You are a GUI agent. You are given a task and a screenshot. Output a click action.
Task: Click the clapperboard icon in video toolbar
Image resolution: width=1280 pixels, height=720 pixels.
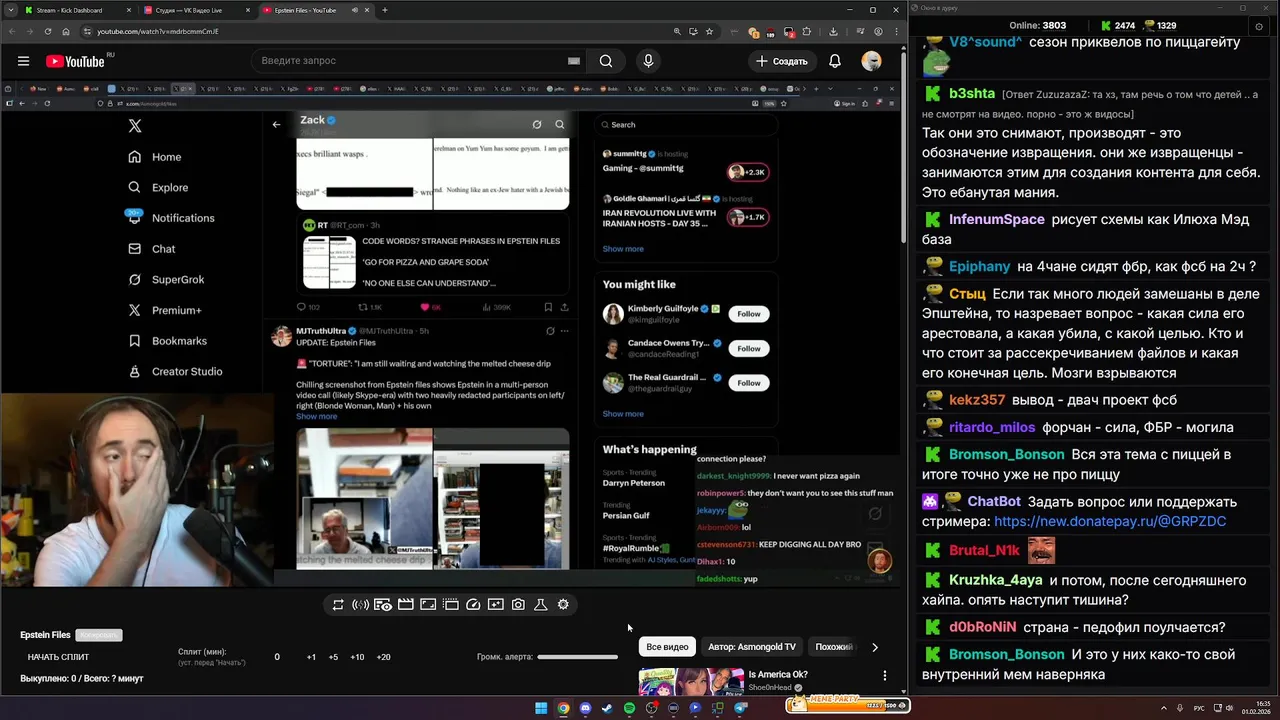[x=406, y=605]
